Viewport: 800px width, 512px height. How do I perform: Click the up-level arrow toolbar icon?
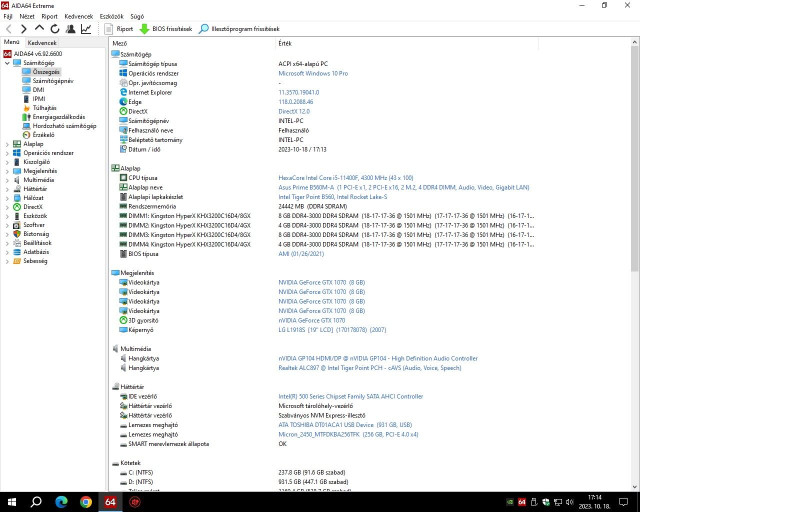point(39,29)
